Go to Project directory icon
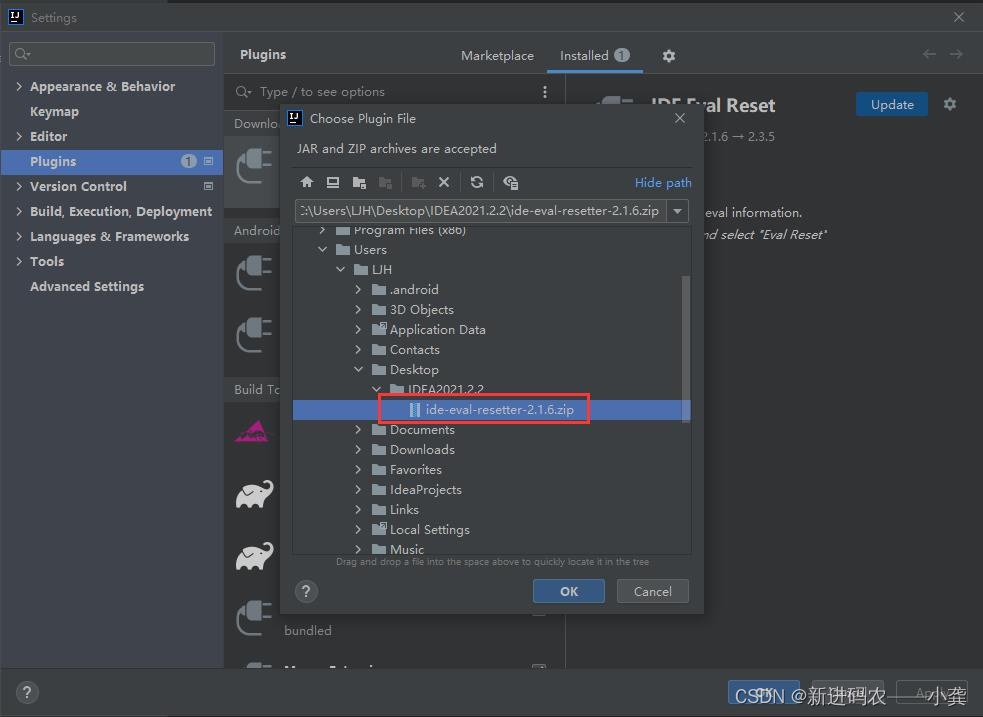Image resolution: width=983 pixels, height=717 pixels. (x=359, y=182)
